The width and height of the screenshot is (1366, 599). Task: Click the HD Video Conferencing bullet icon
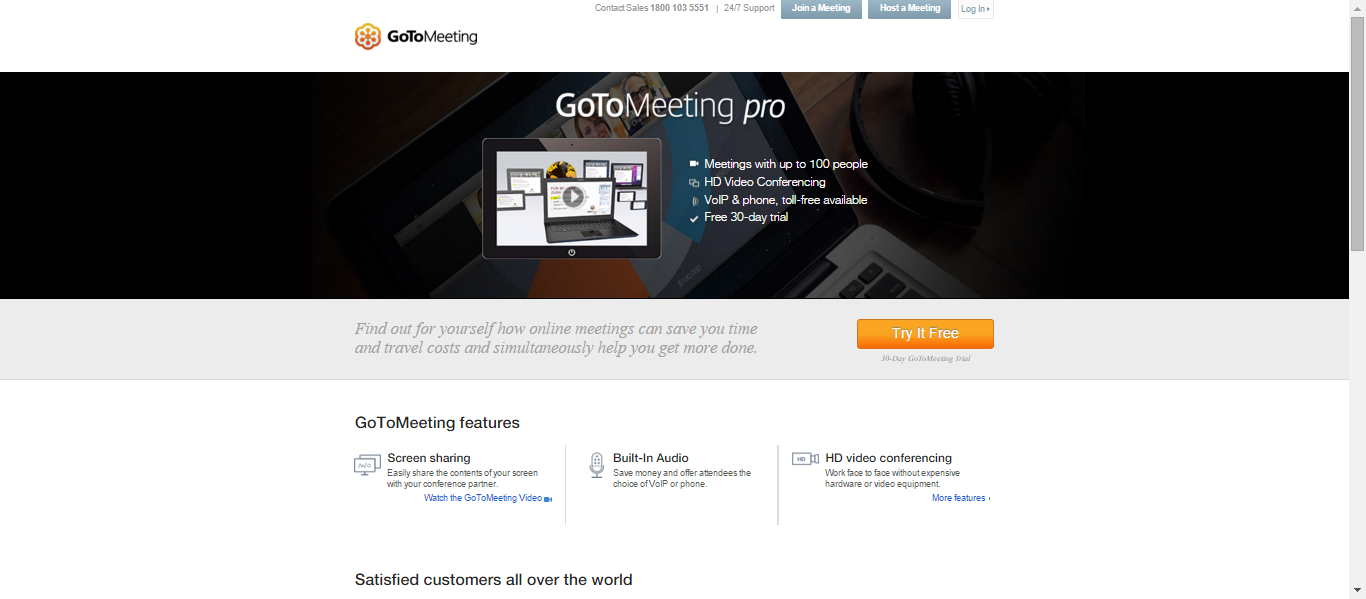694,183
